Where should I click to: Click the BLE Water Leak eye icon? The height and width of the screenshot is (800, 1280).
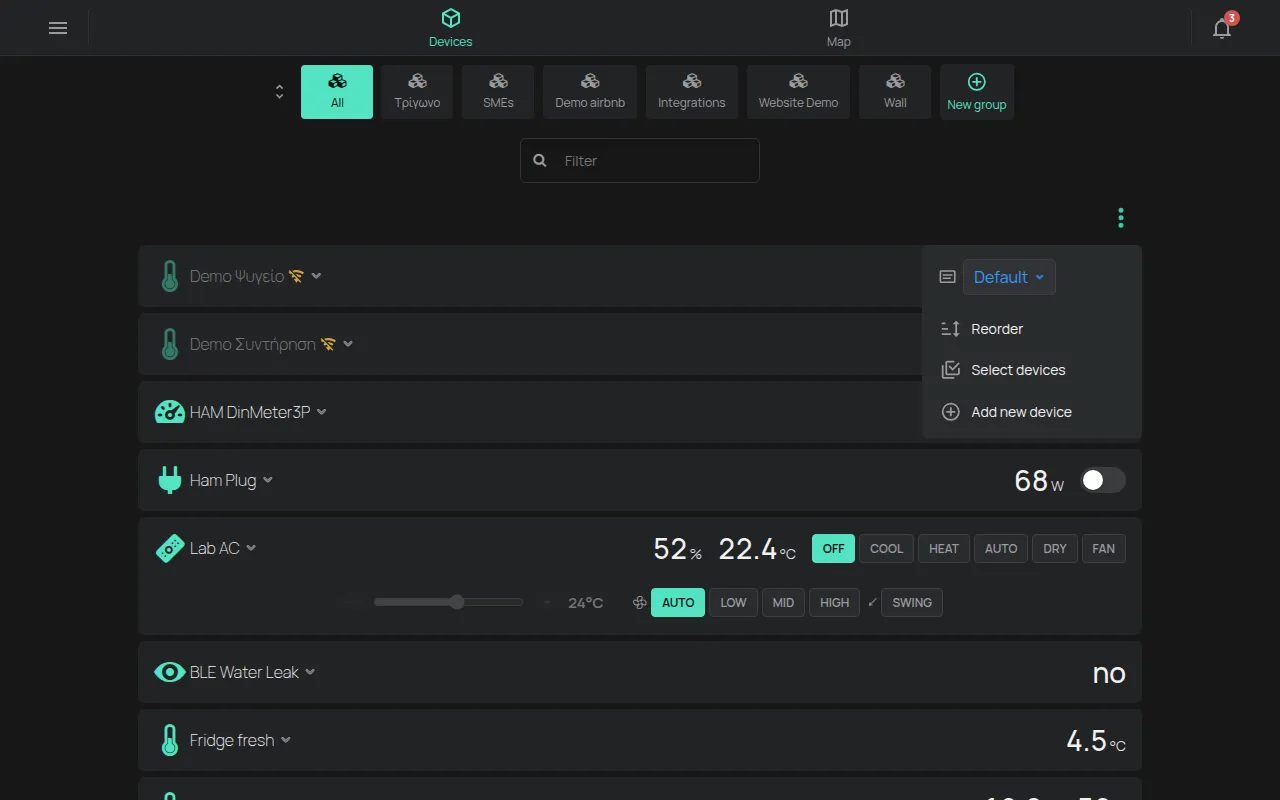point(170,672)
